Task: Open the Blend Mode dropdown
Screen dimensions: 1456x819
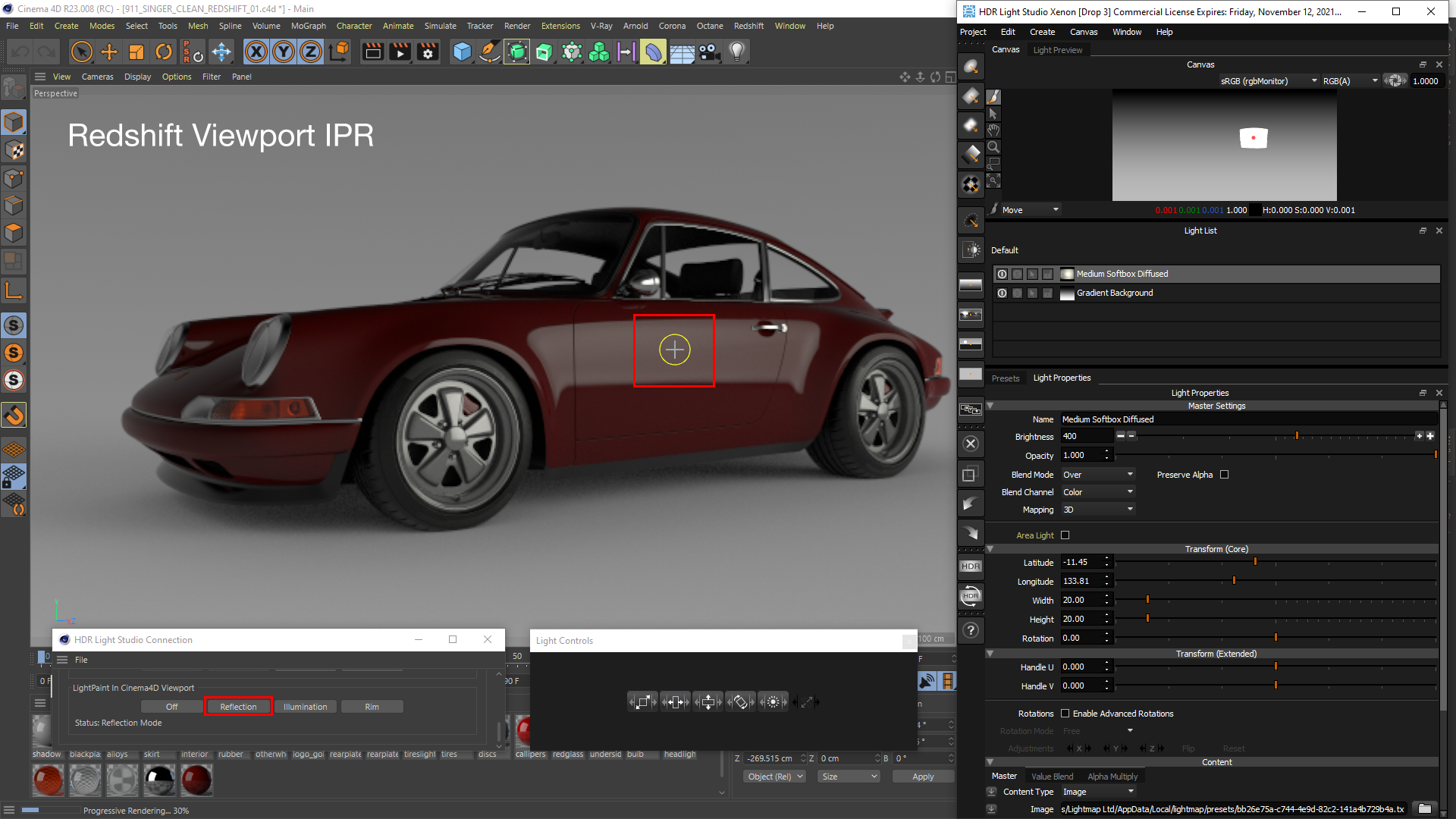Action: 1097,475
